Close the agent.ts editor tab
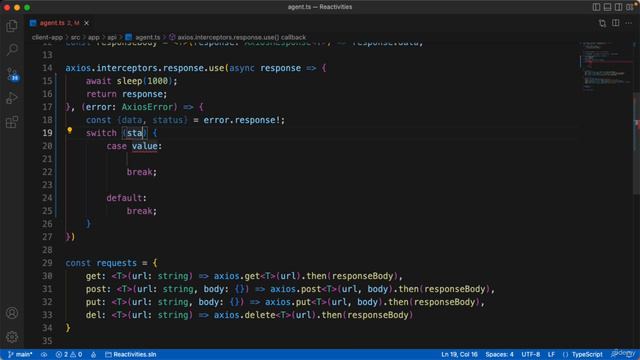 pyautogui.click(x=87, y=23)
